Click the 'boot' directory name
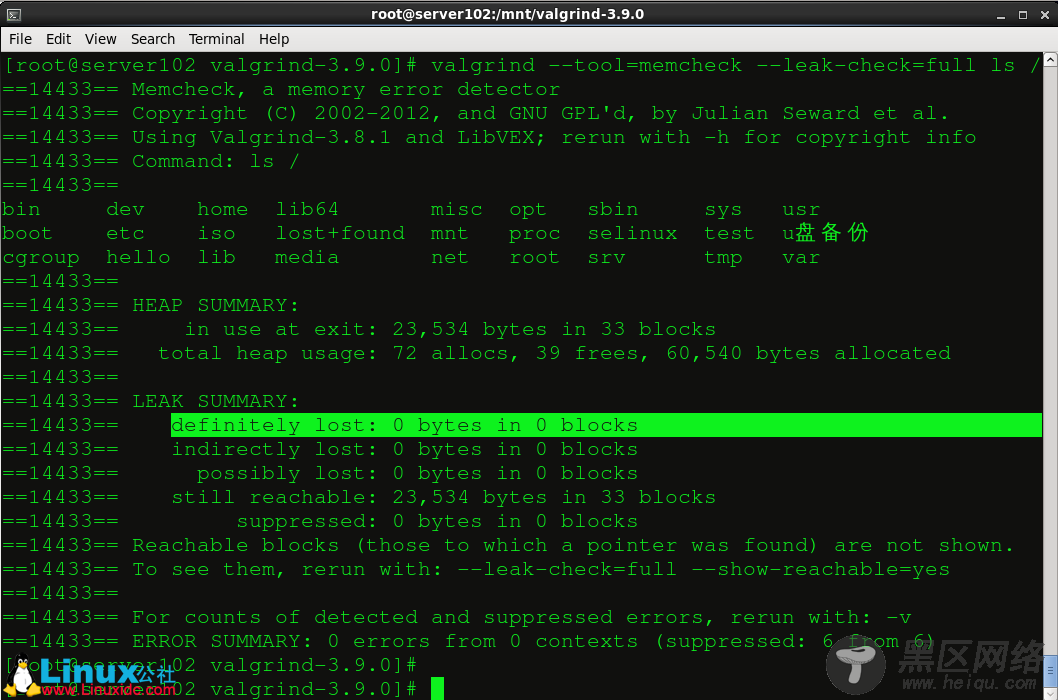1058x700 pixels. 27,234
